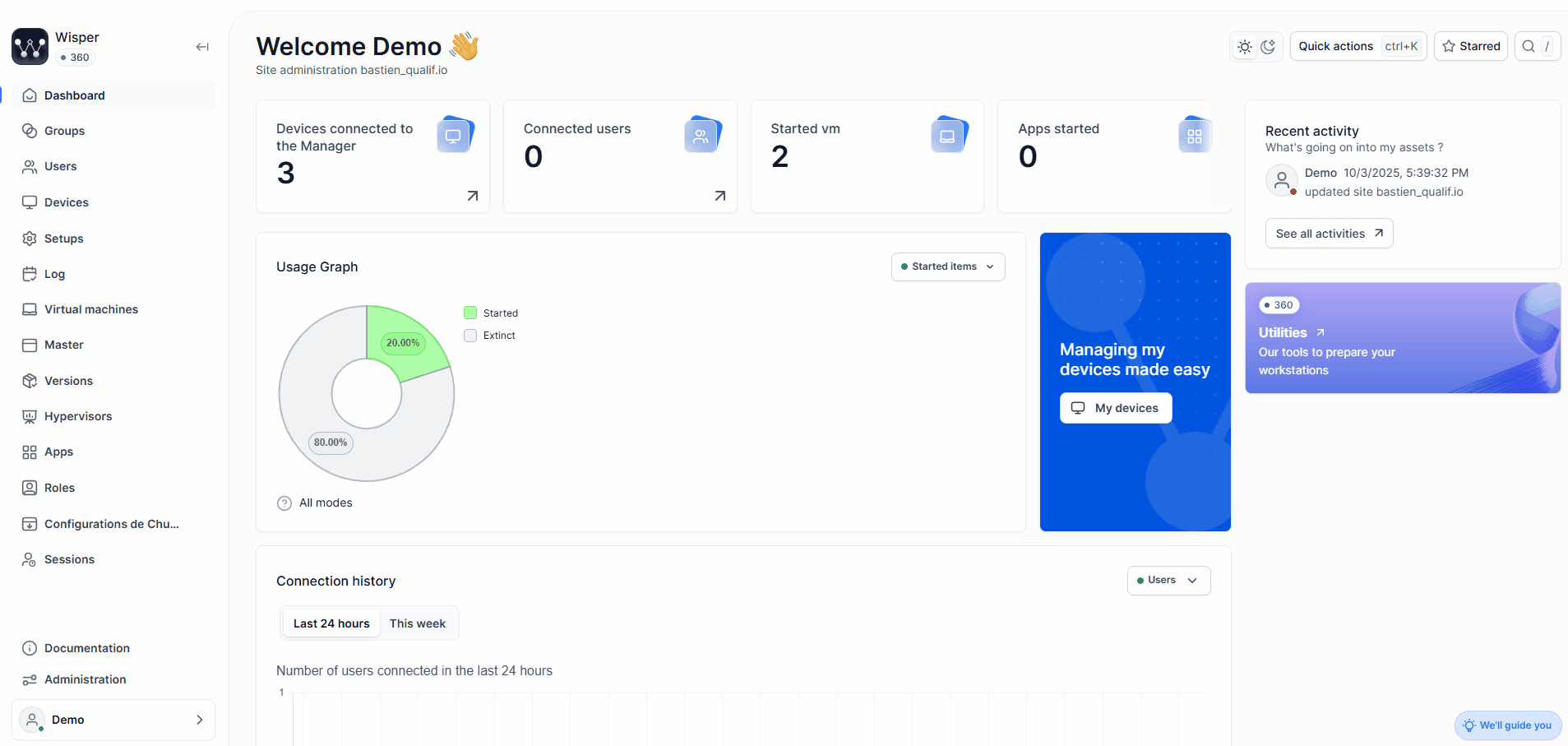Viewport: 1568px width, 746px height.
Task: Click the Hypervisors icon in sidebar
Action: [x=30, y=416]
